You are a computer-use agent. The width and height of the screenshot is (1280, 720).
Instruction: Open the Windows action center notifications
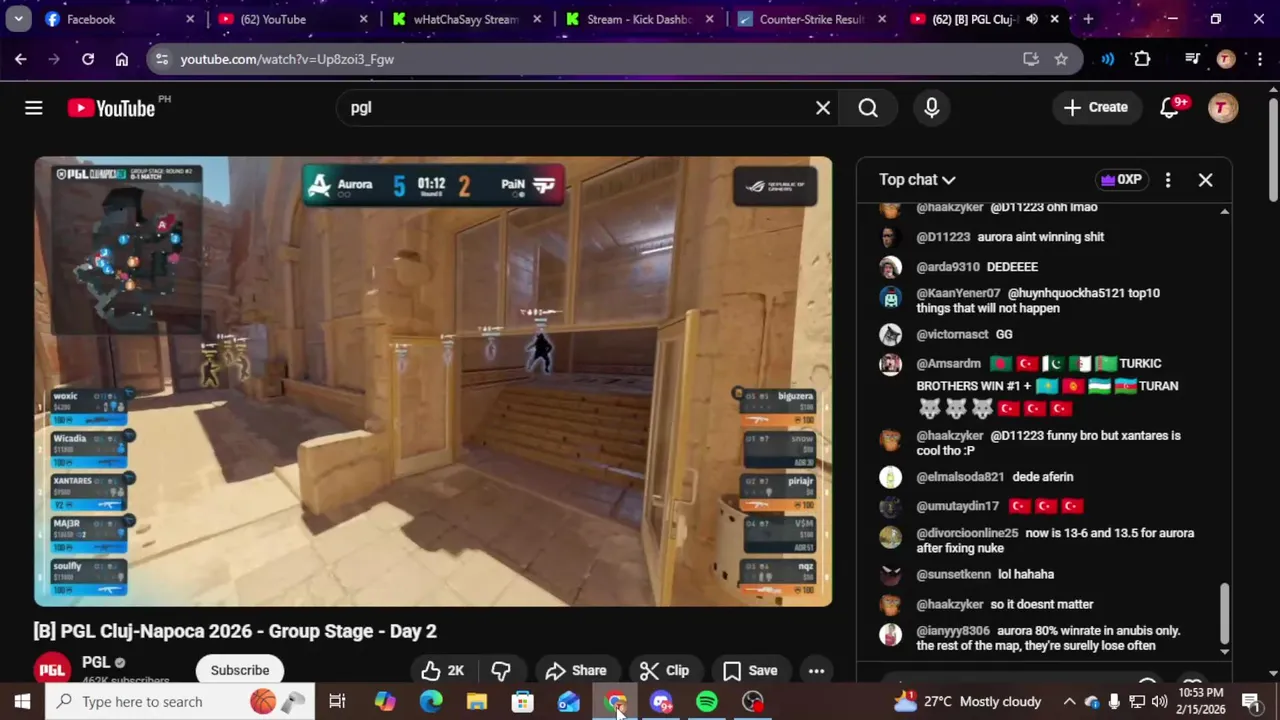(x=1251, y=702)
